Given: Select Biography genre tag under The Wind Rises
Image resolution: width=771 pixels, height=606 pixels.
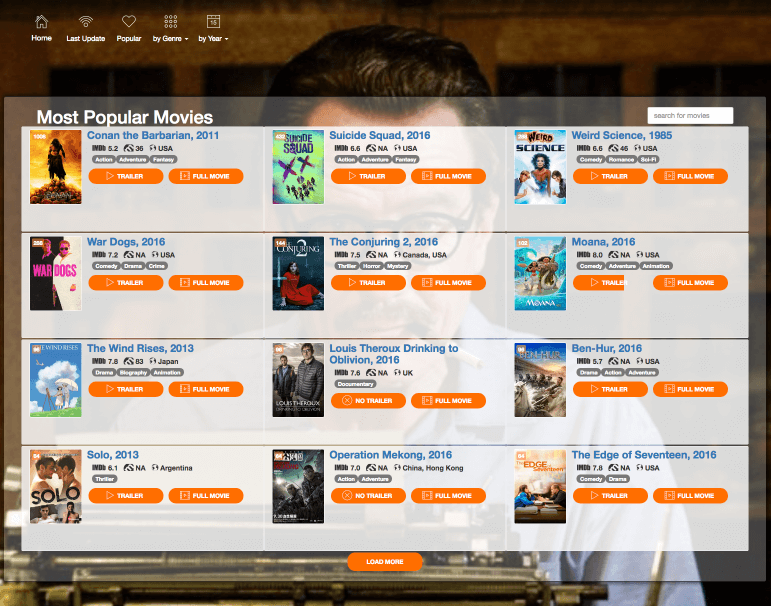Looking at the screenshot, I should [x=133, y=373].
